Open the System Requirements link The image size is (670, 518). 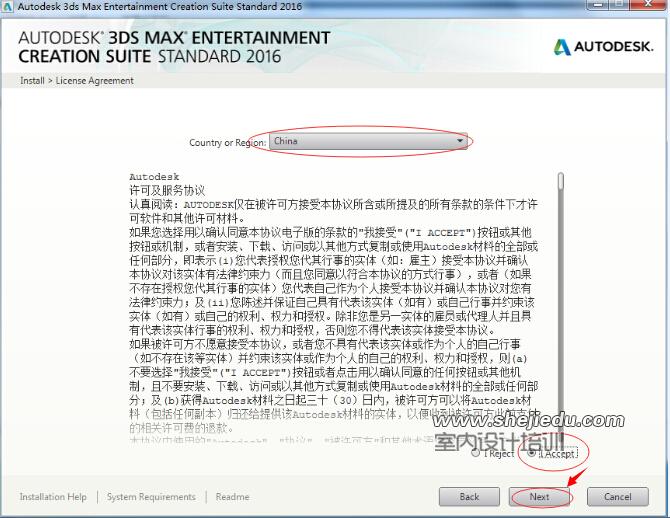pos(151,497)
